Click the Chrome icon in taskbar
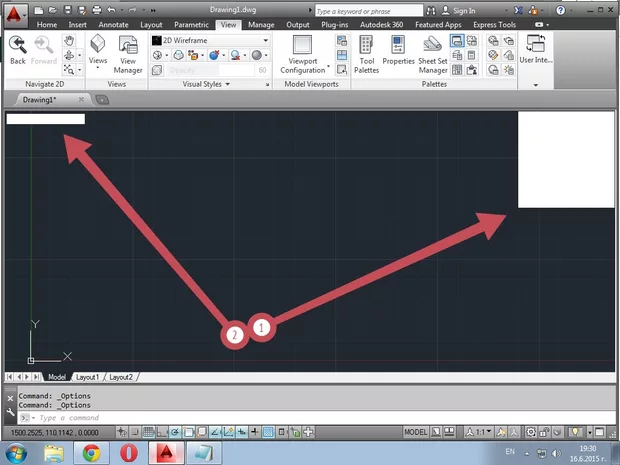 coord(91,452)
